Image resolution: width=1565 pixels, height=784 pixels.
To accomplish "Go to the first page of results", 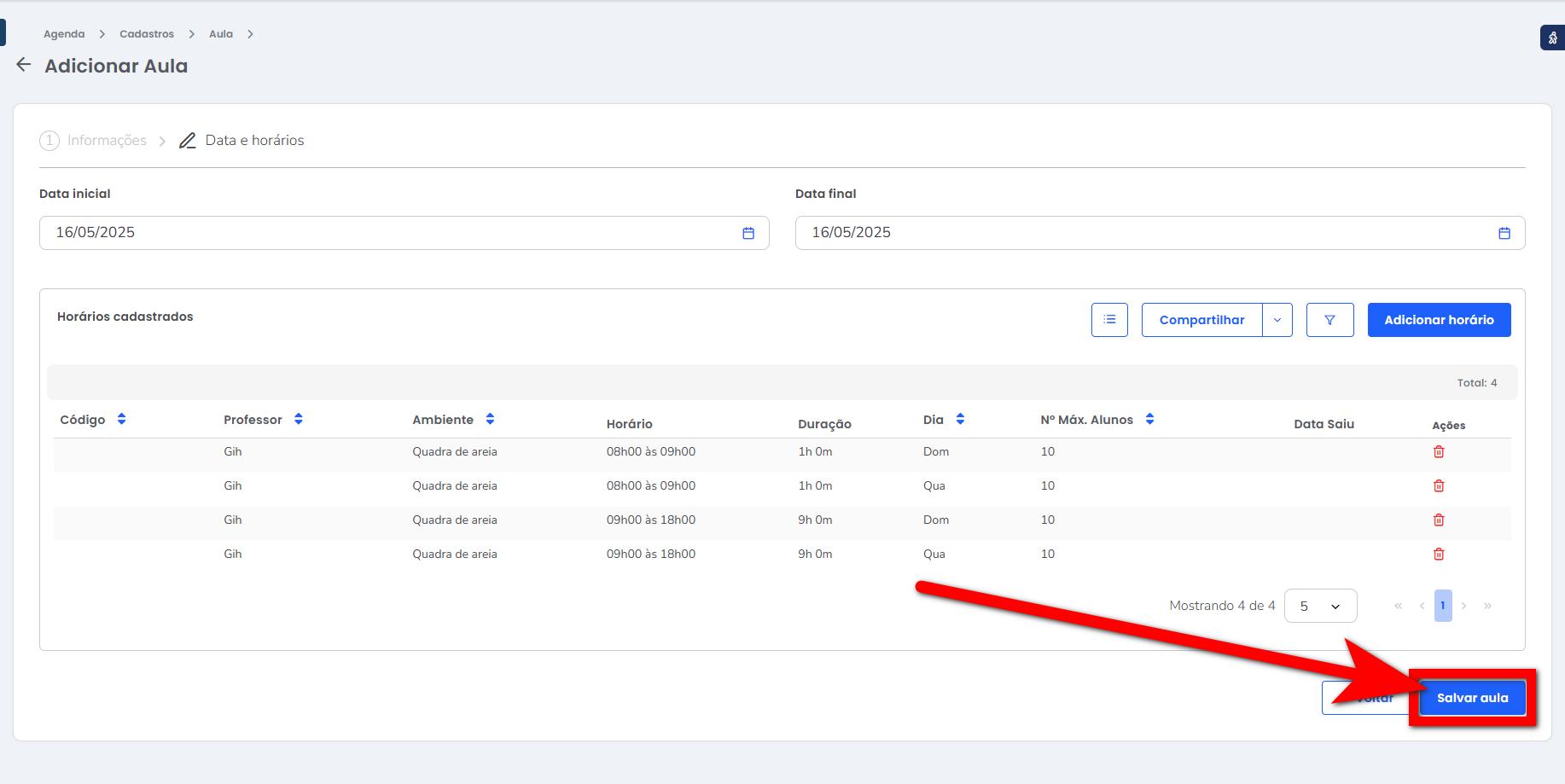I will [x=1398, y=606].
